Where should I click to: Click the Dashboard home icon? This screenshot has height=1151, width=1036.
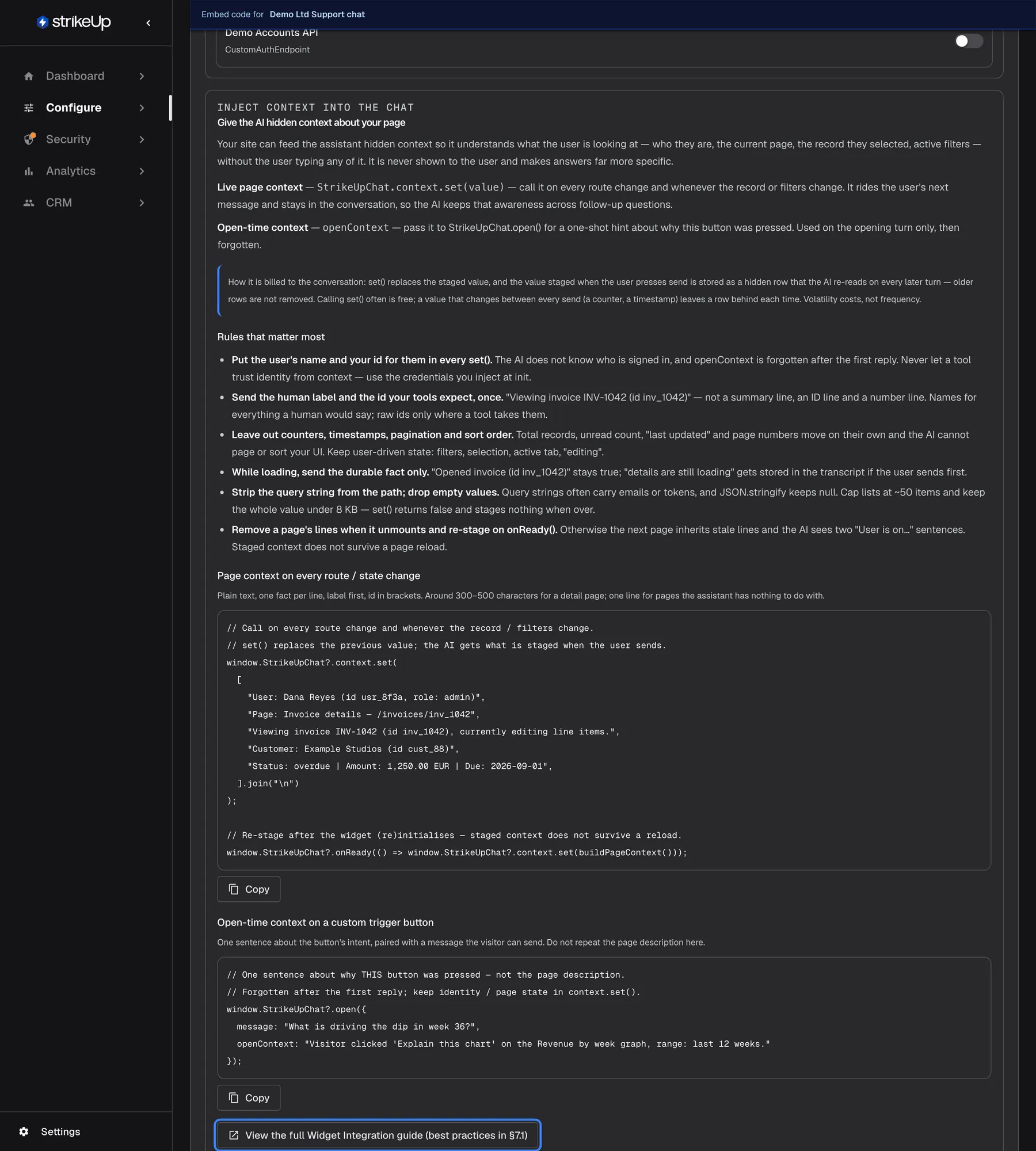point(29,76)
